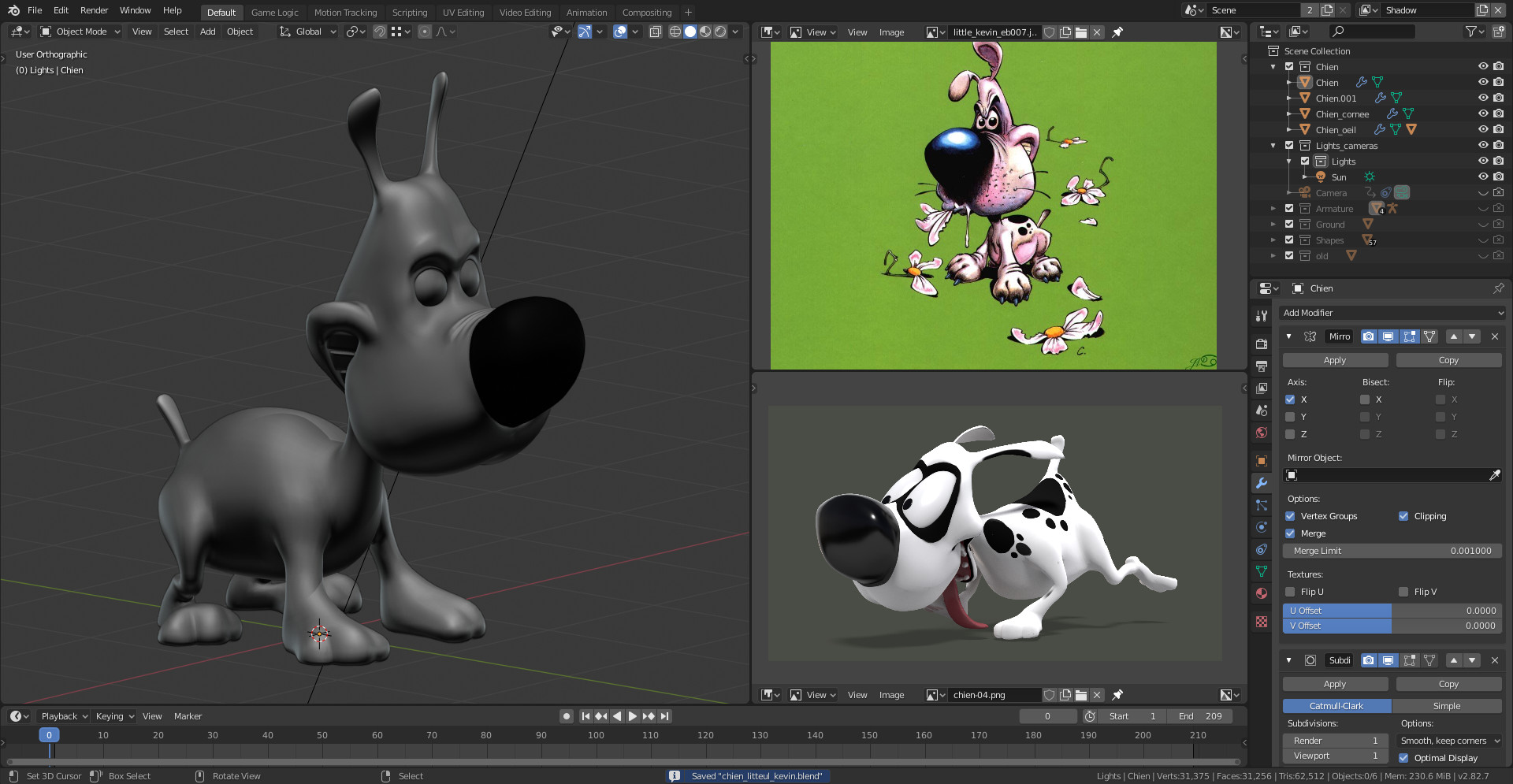Toggle show overlays button
The width and height of the screenshot is (1513, 784).
coord(620,32)
